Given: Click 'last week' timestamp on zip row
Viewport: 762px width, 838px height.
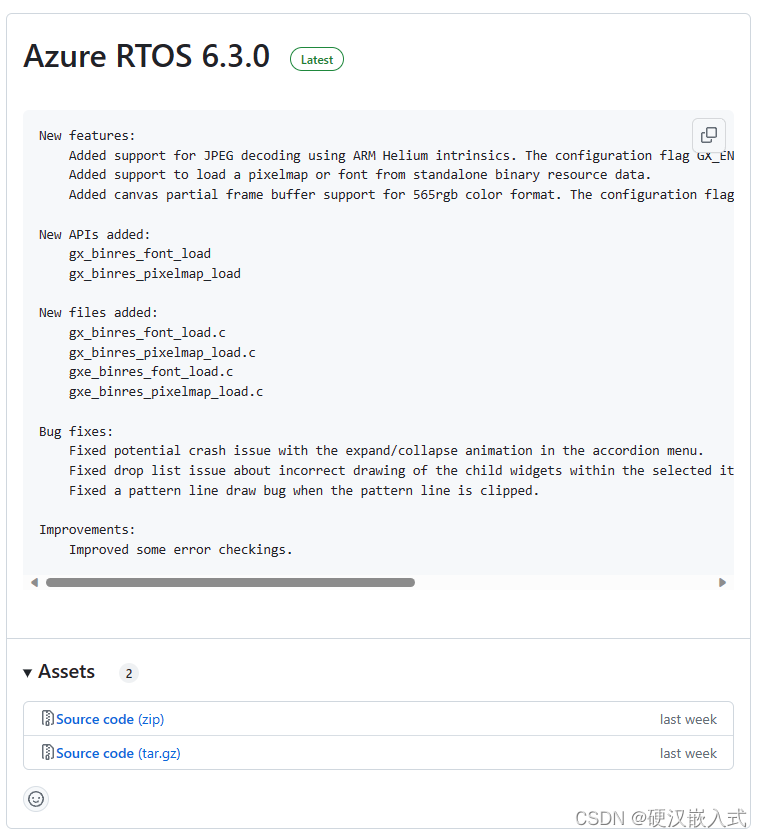Looking at the screenshot, I should [x=688, y=719].
